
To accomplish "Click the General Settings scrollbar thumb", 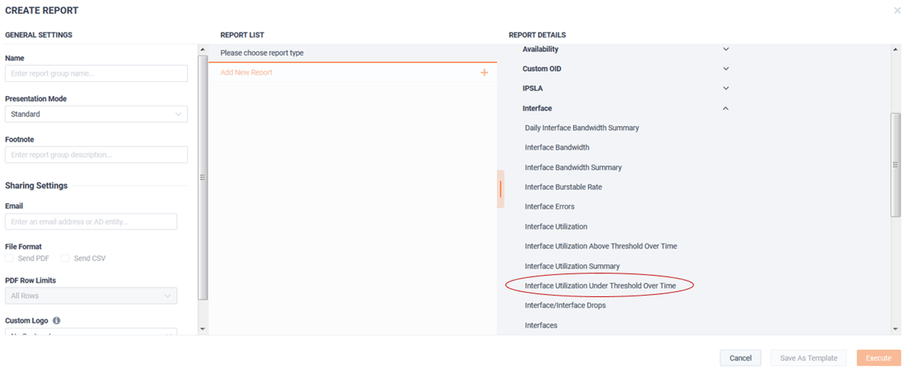I will click(x=202, y=177).
